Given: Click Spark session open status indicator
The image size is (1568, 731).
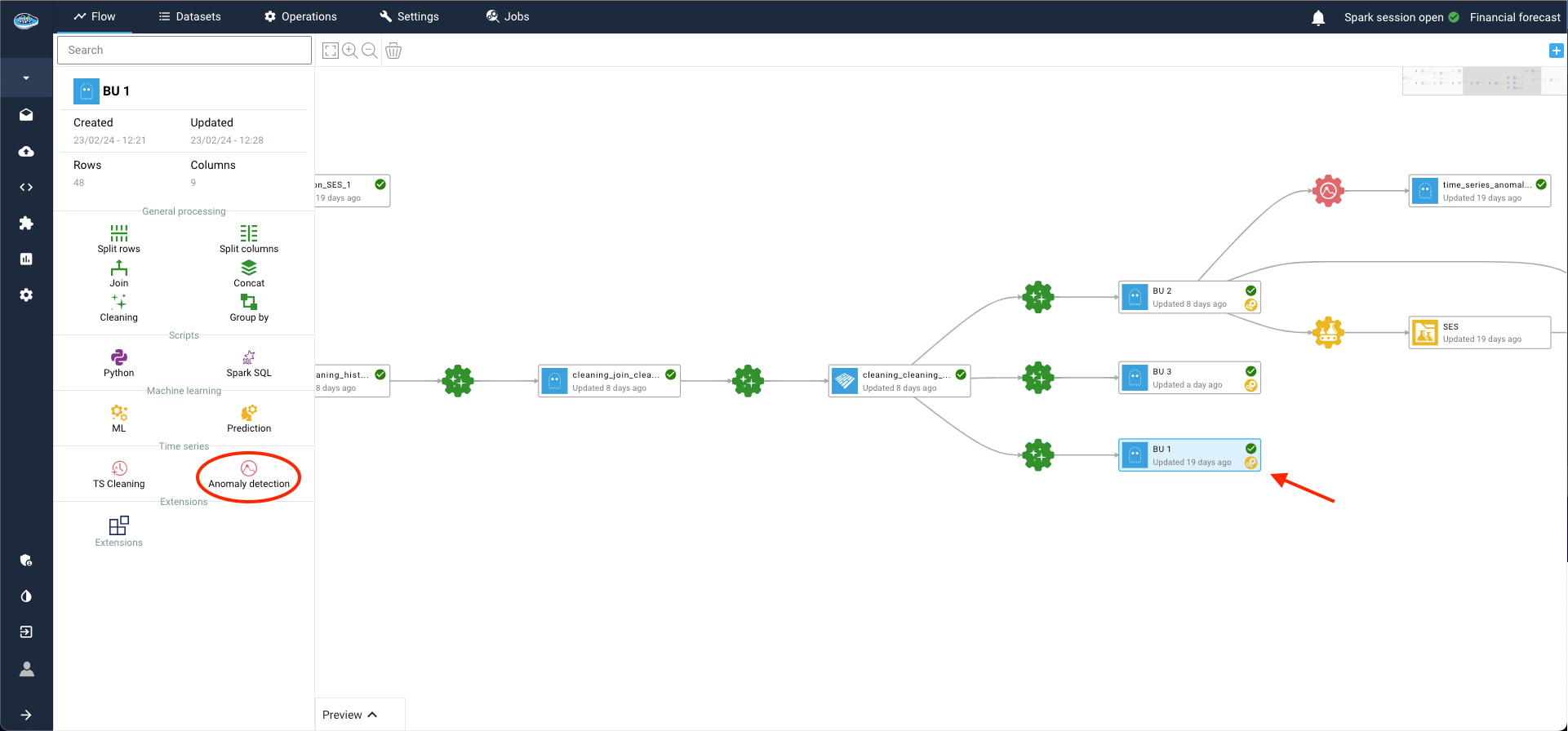Looking at the screenshot, I should click(x=1401, y=17).
